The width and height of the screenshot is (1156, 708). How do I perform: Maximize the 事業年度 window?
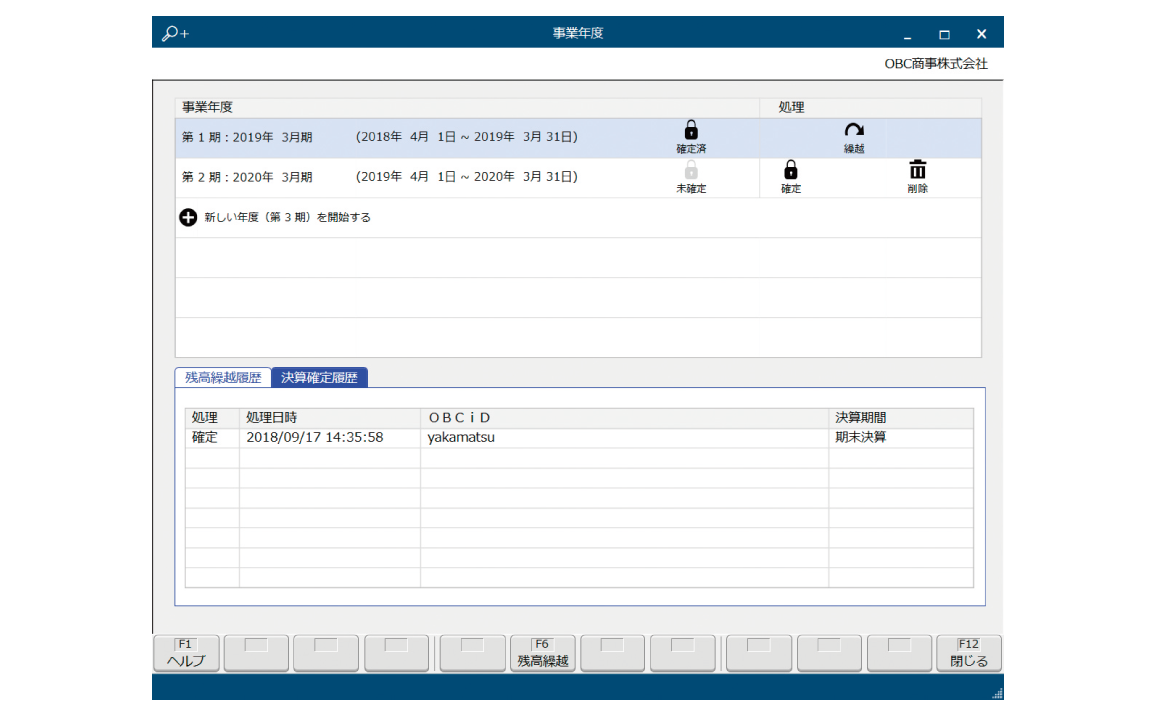(944, 34)
